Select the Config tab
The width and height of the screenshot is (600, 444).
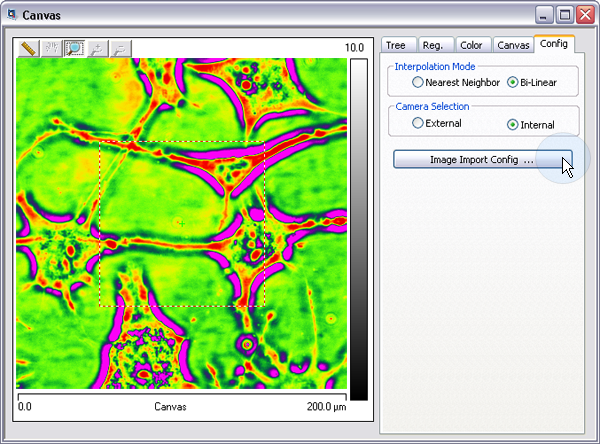tap(554, 44)
